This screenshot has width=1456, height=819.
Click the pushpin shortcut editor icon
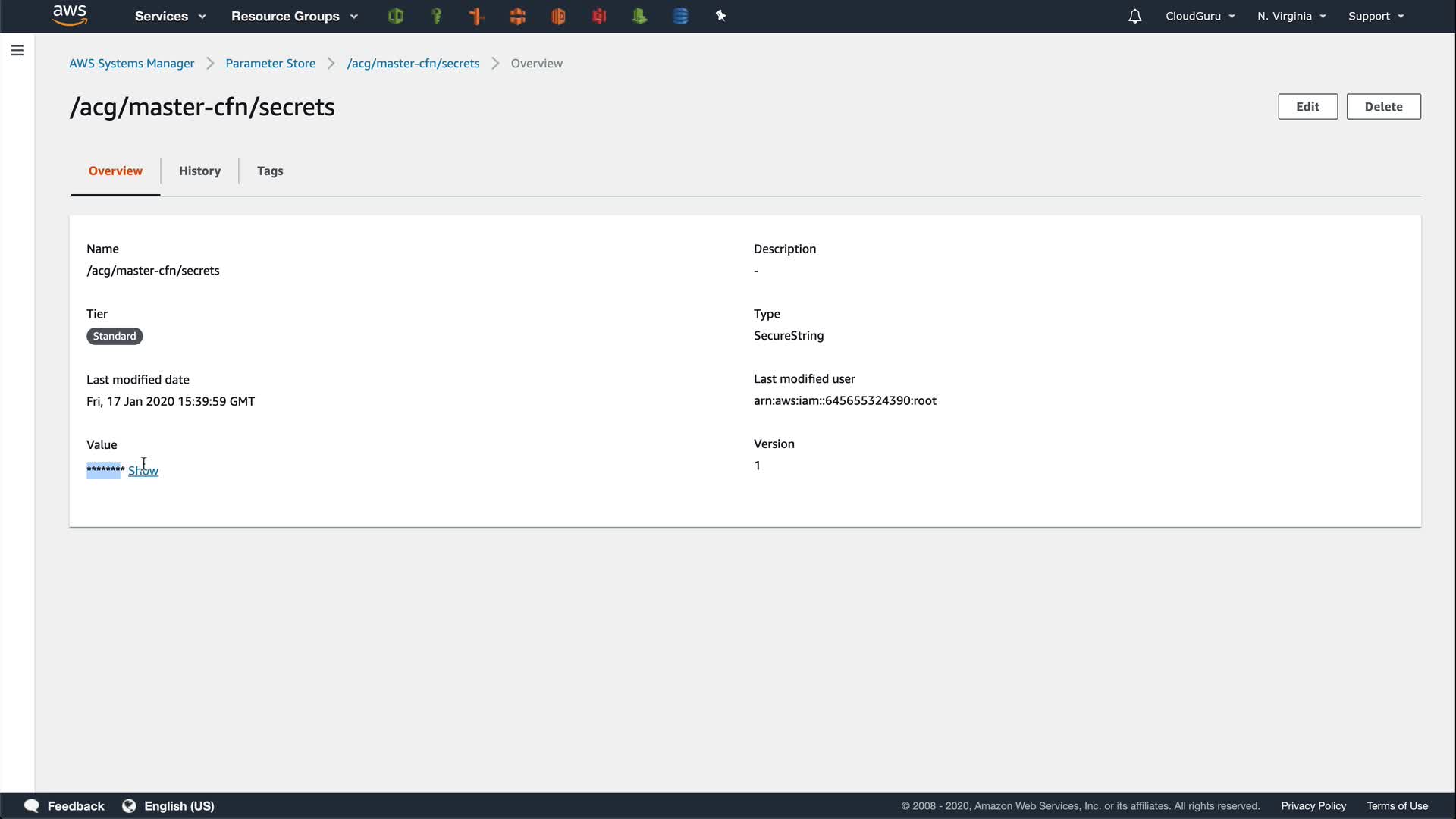click(x=720, y=16)
